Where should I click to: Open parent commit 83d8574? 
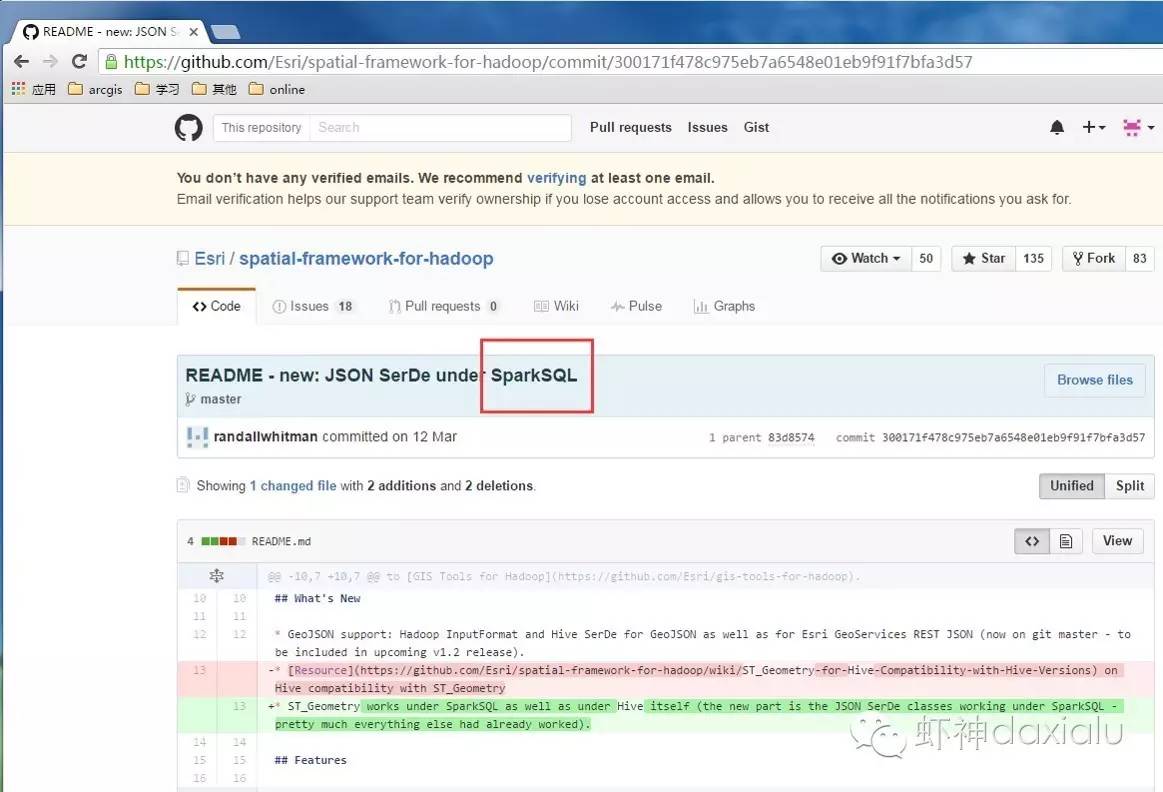coord(791,438)
